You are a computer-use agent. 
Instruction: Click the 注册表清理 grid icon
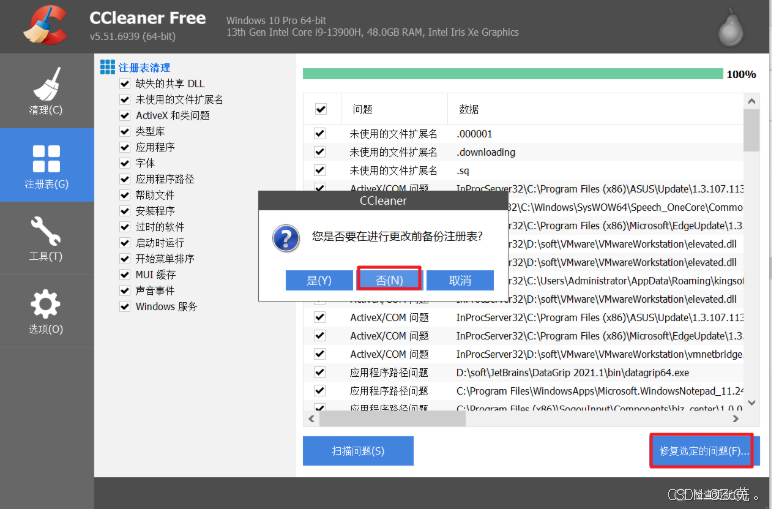[107, 67]
